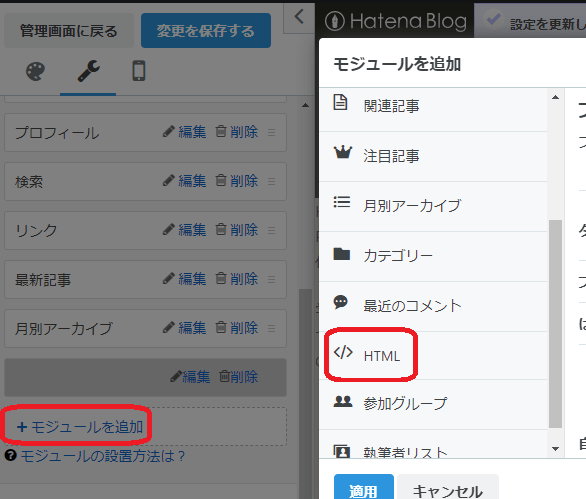Click the 月別アーカイブ module reorder handle
Screen dimensions: 586x499
(x=272, y=329)
